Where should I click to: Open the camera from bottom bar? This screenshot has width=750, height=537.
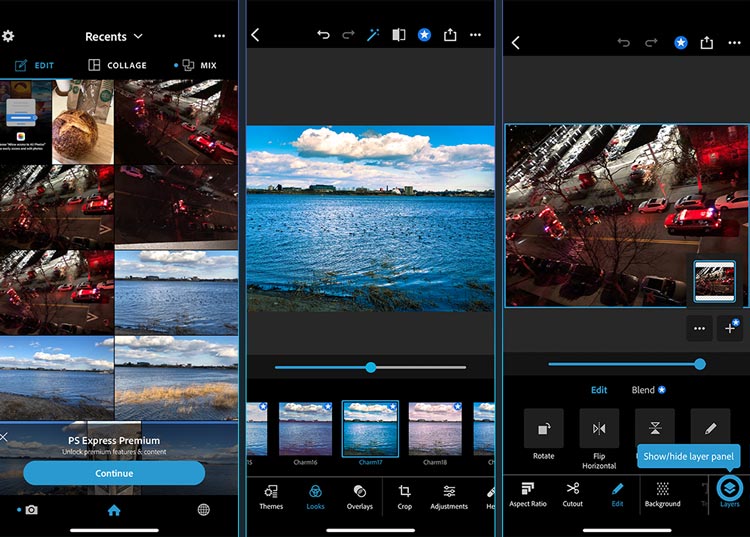click(31, 510)
